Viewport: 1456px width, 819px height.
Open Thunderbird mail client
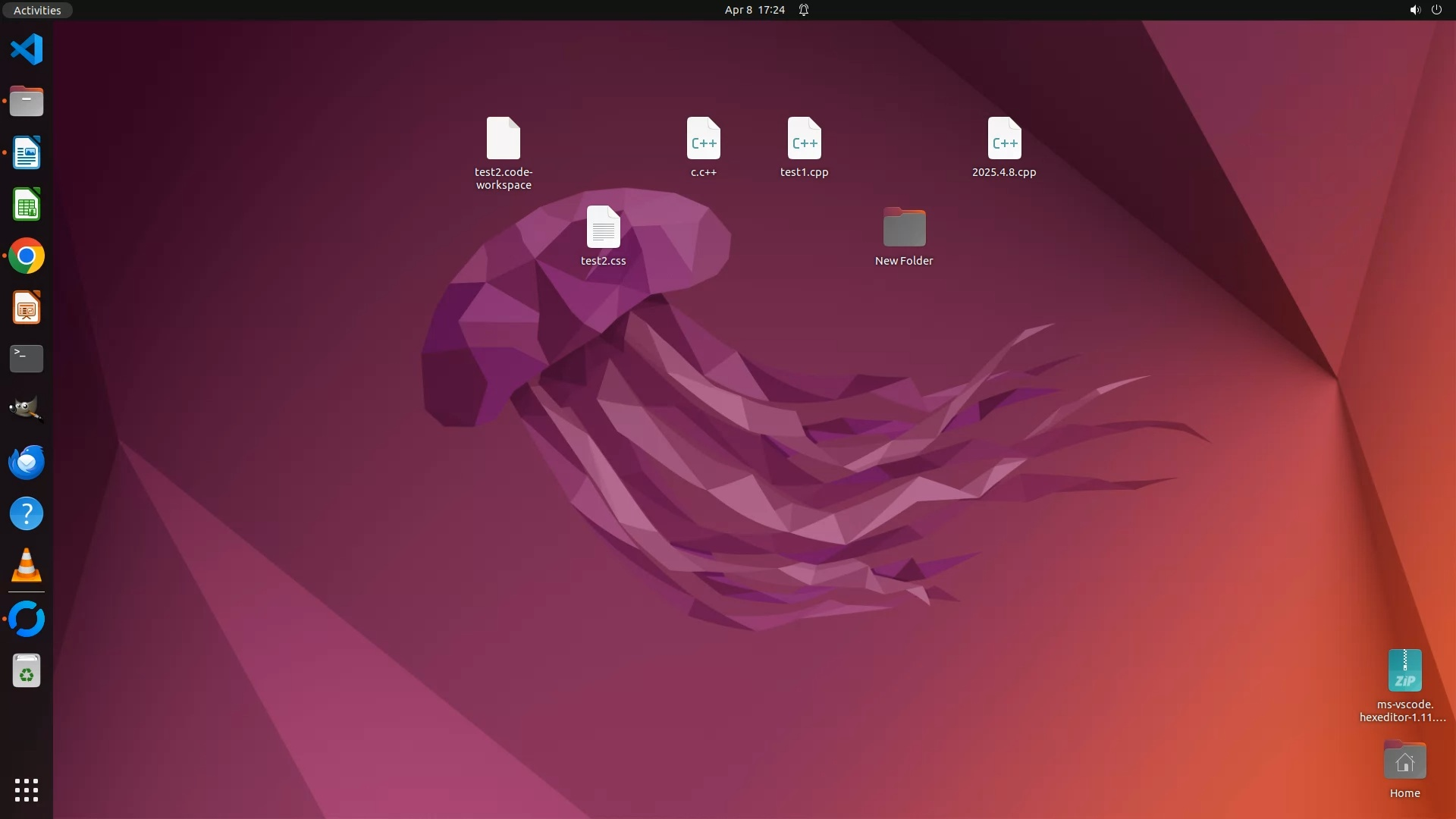coord(27,462)
